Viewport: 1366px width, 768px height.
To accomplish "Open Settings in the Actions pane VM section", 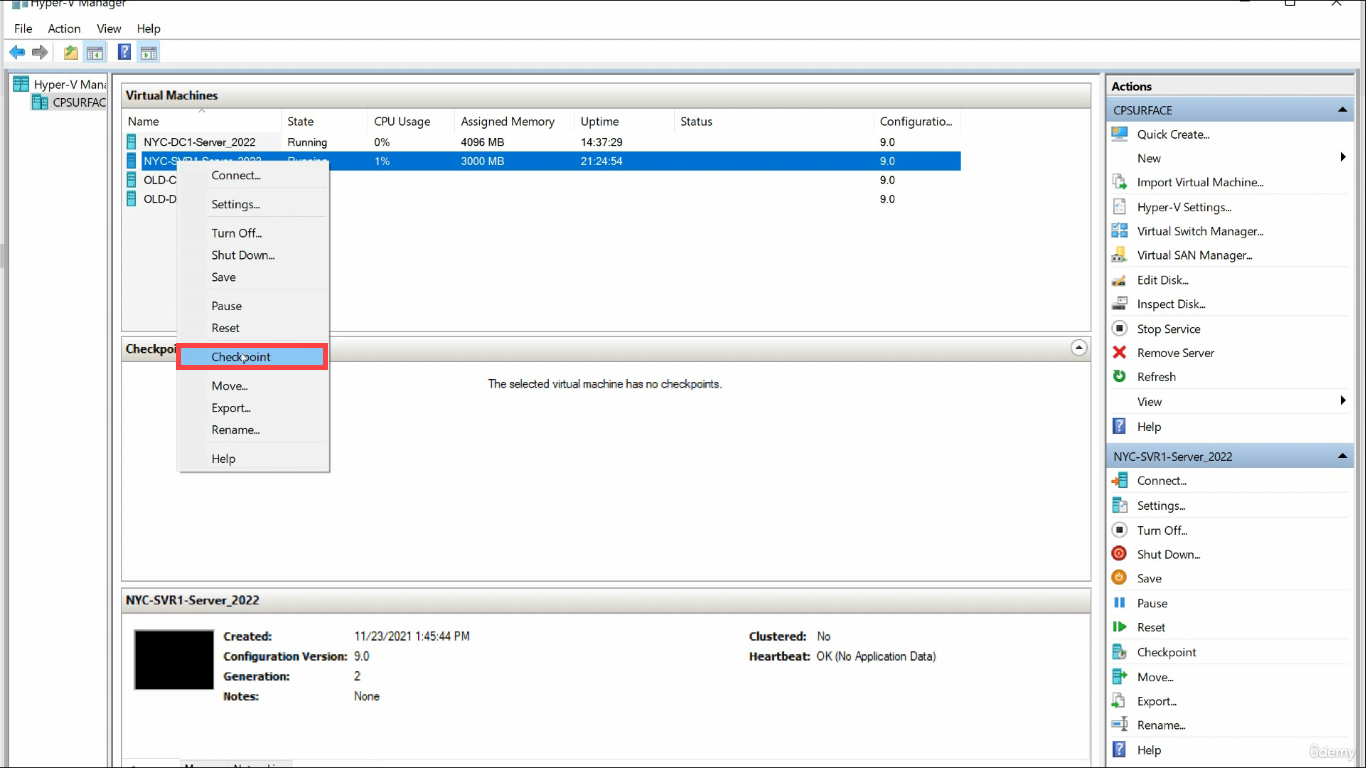I will (x=1161, y=506).
